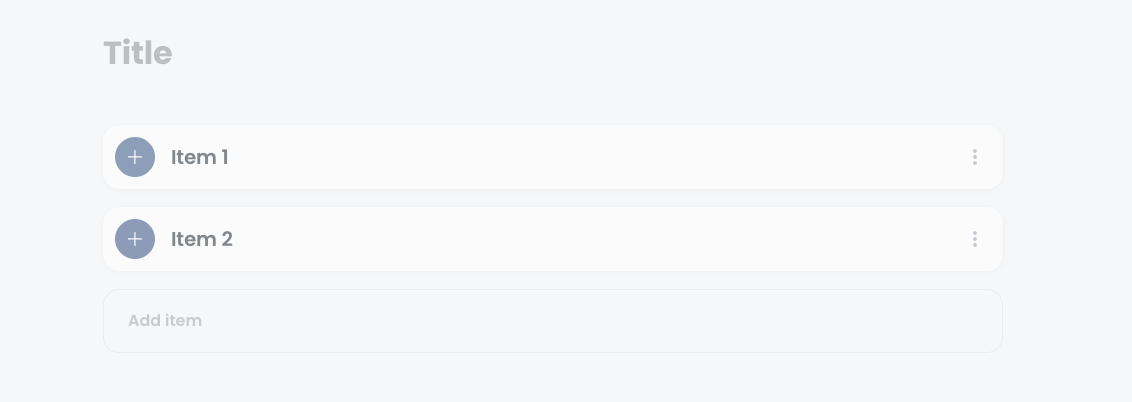Click the plus circle icon beside Item 1
Image resolution: width=1132 pixels, height=402 pixels.
coord(135,157)
